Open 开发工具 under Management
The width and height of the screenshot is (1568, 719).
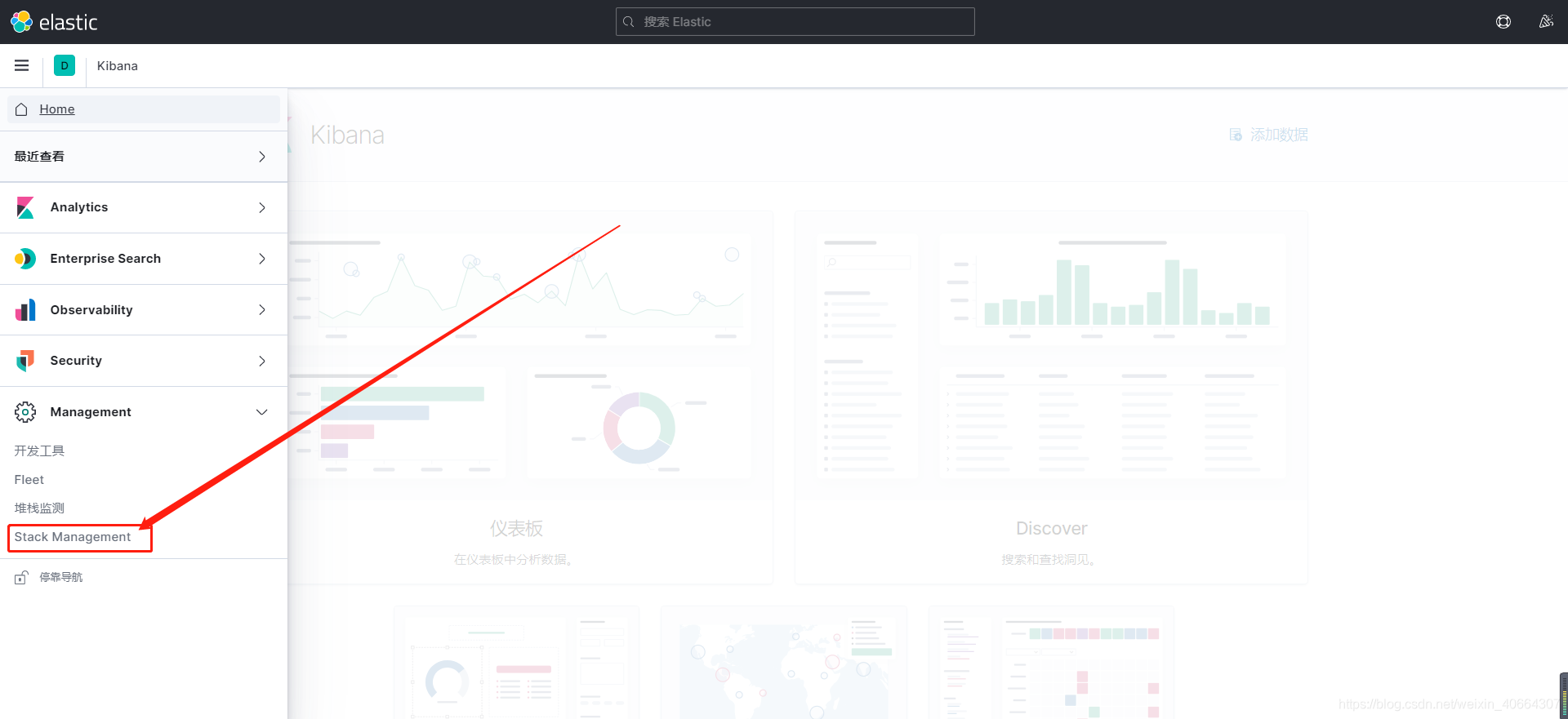point(39,450)
